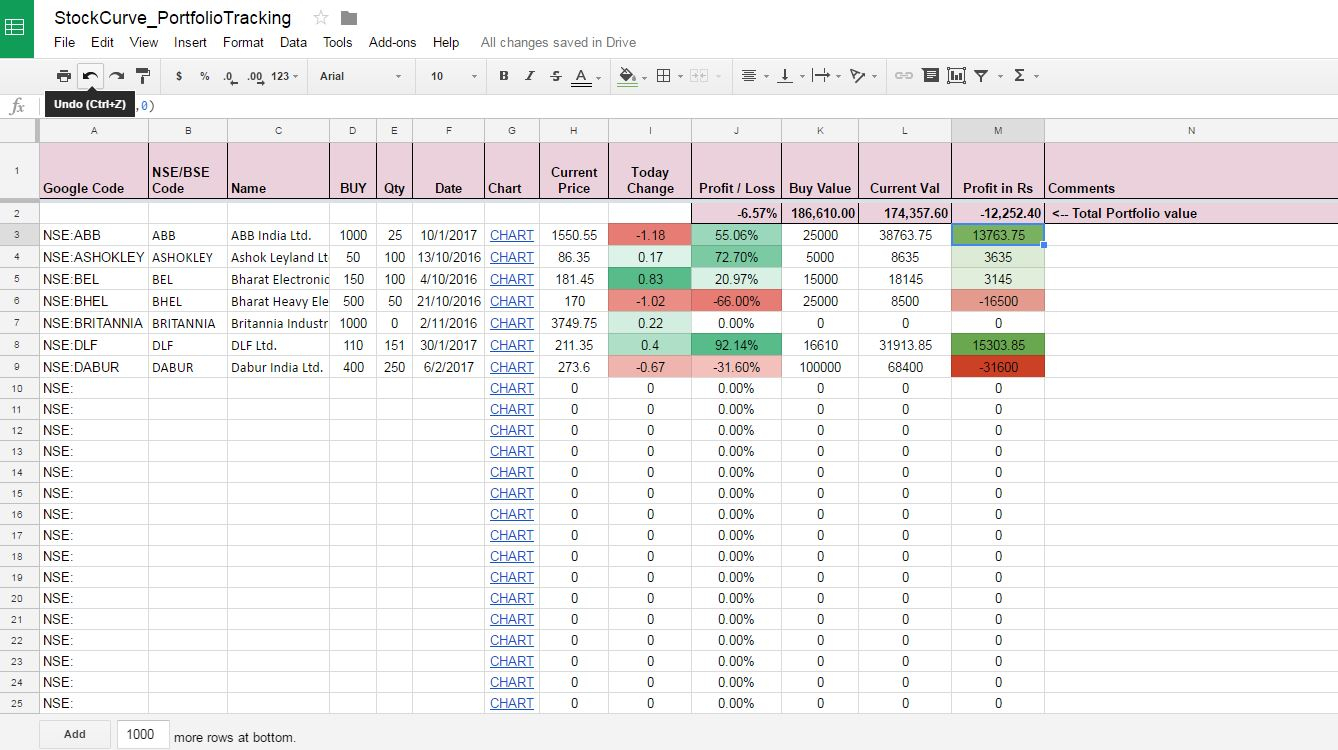Viewport: 1338px width, 750px height.
Task: Select the Paint format tool
Action: tap(143, 76)
